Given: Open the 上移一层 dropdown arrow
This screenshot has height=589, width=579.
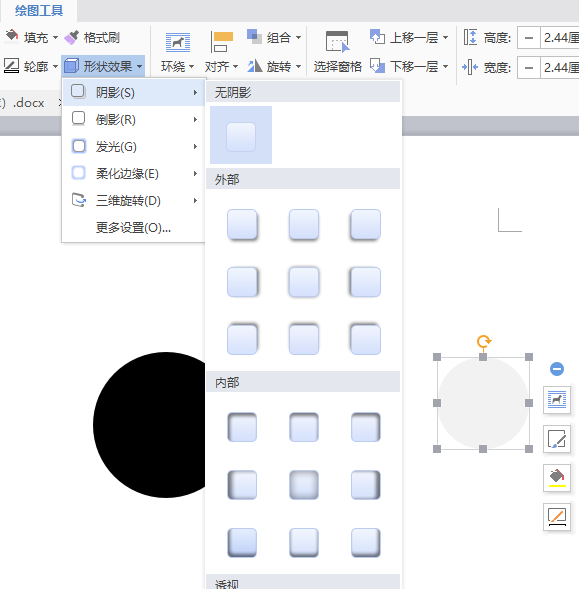Looking at the screenshot, I should coord(445,37).
